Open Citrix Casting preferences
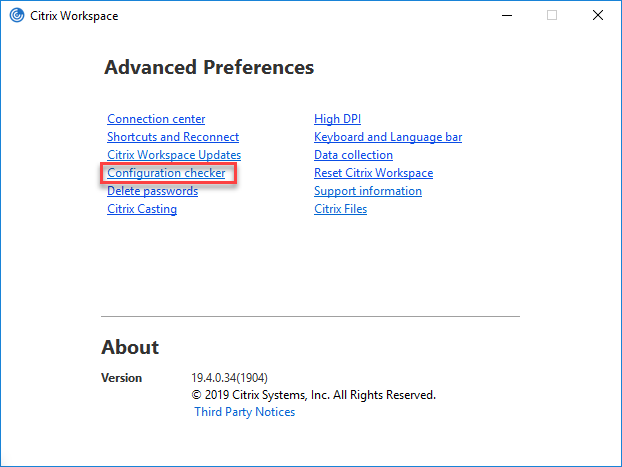622x467 pixels. [x=142, y=209]
